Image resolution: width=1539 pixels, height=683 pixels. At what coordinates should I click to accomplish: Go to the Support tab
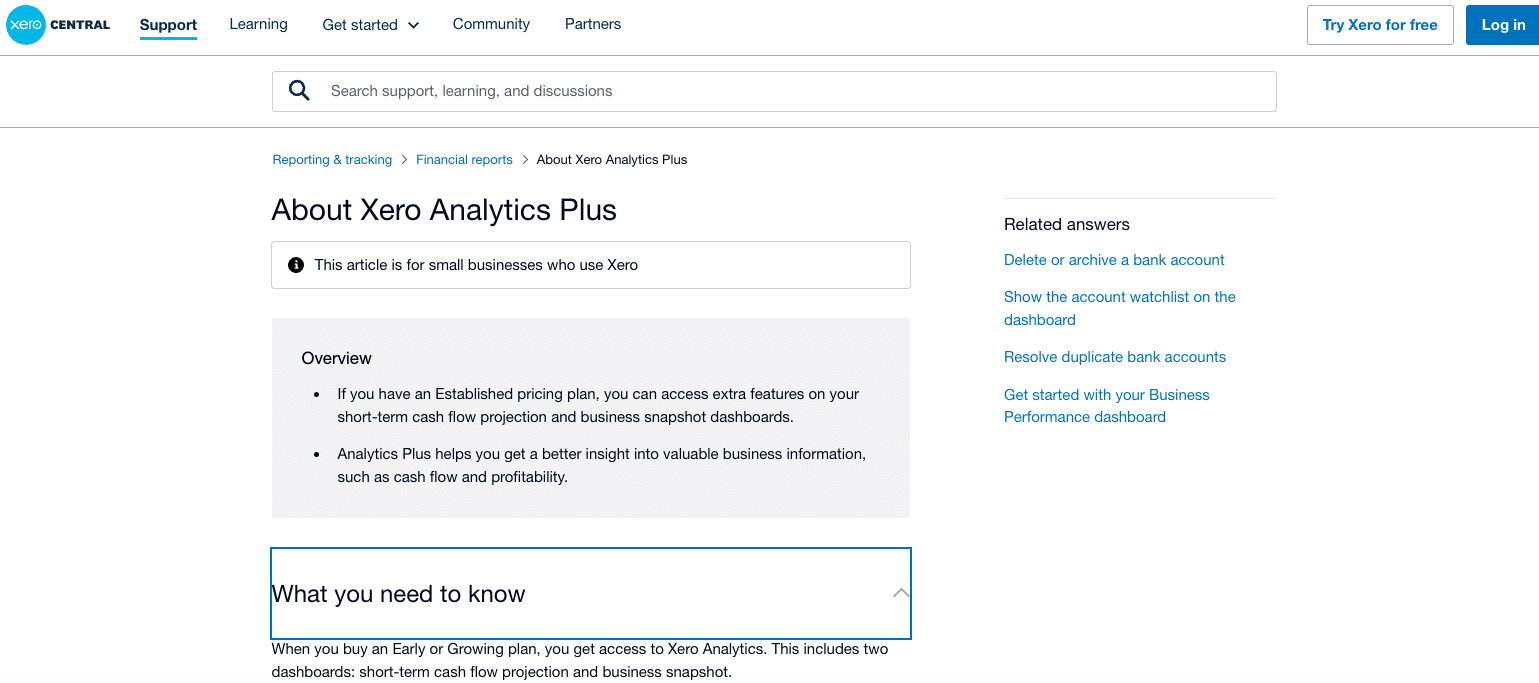point(168,25)
